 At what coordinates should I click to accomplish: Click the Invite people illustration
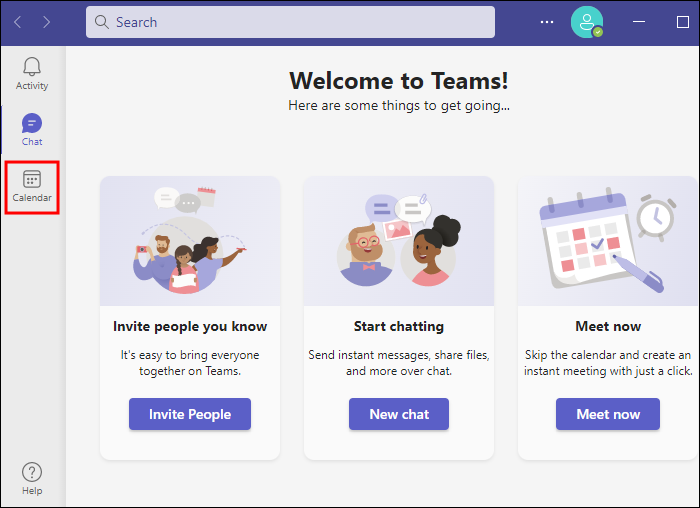190,241
